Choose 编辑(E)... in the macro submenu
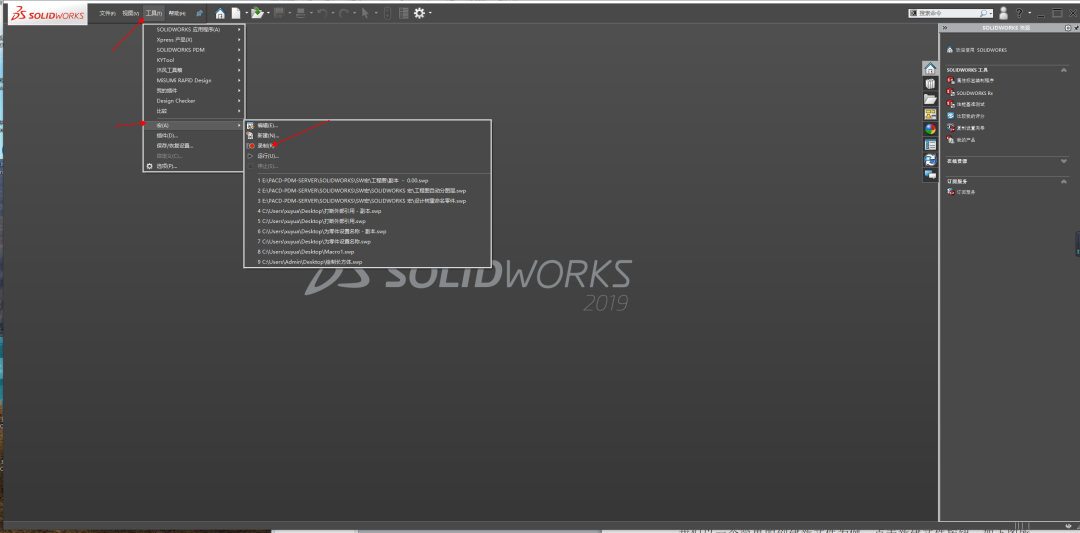The height and width of the screenshot is (533, 1080). coord(368,125)
